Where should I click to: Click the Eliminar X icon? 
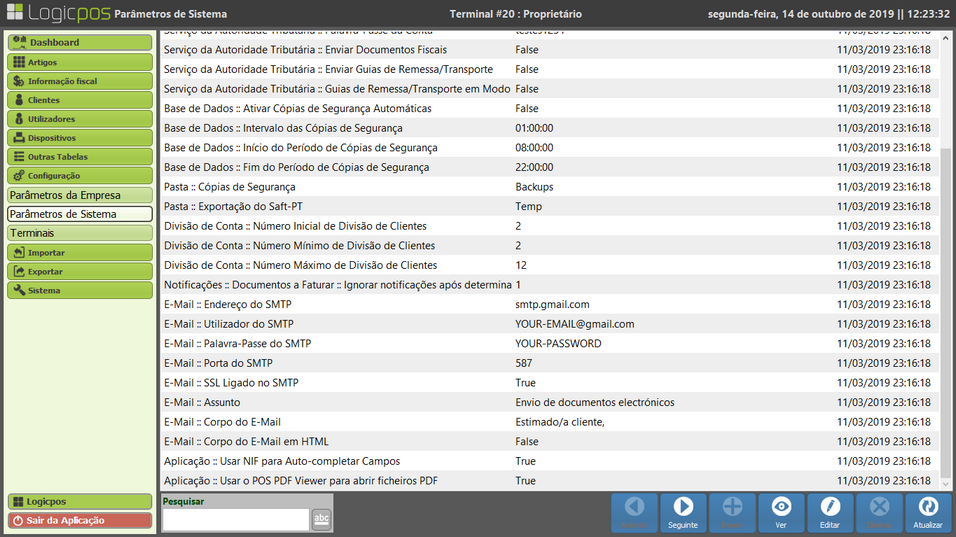pyautogui.click(x=879, y=507)
